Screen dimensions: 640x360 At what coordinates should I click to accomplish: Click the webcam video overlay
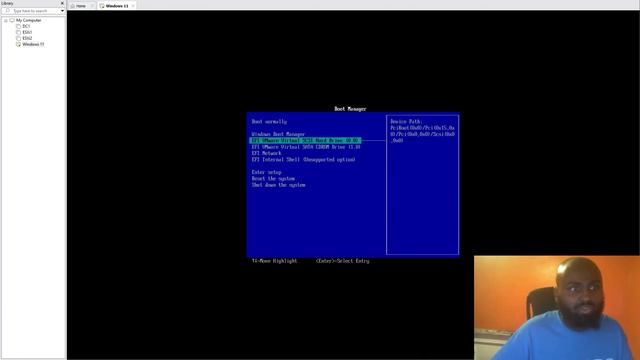pos(557,308)
